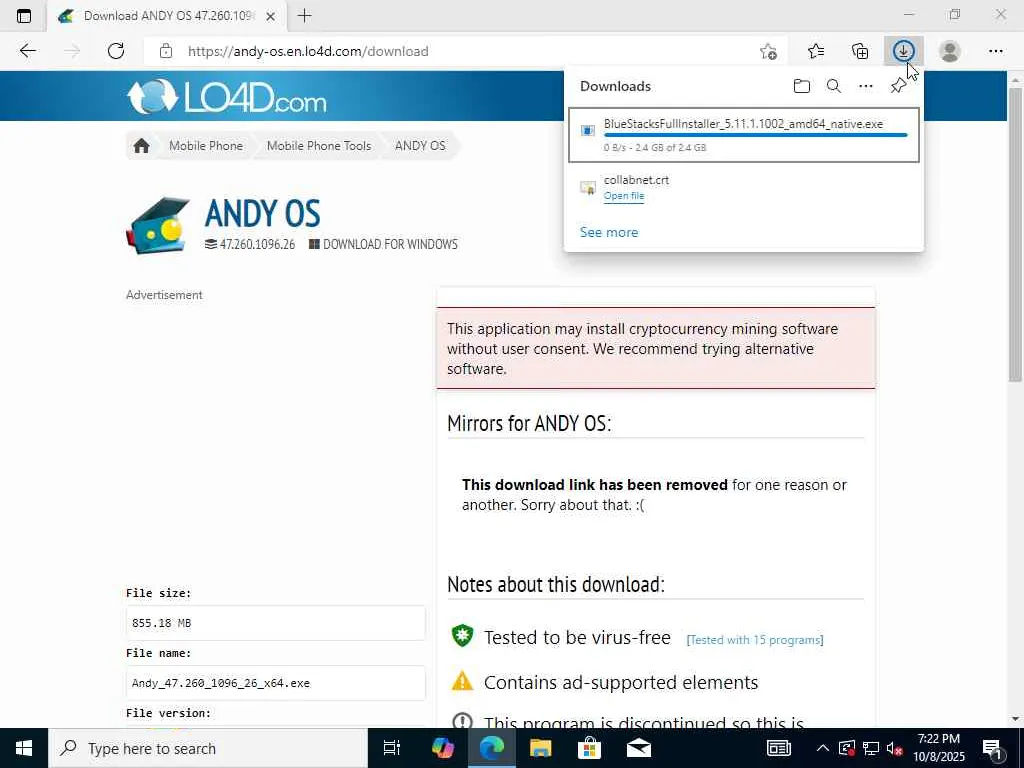Screen dimensions: 1024x768
Task: Open Tested with 15 programs link
Action: [x=755, y=640]
